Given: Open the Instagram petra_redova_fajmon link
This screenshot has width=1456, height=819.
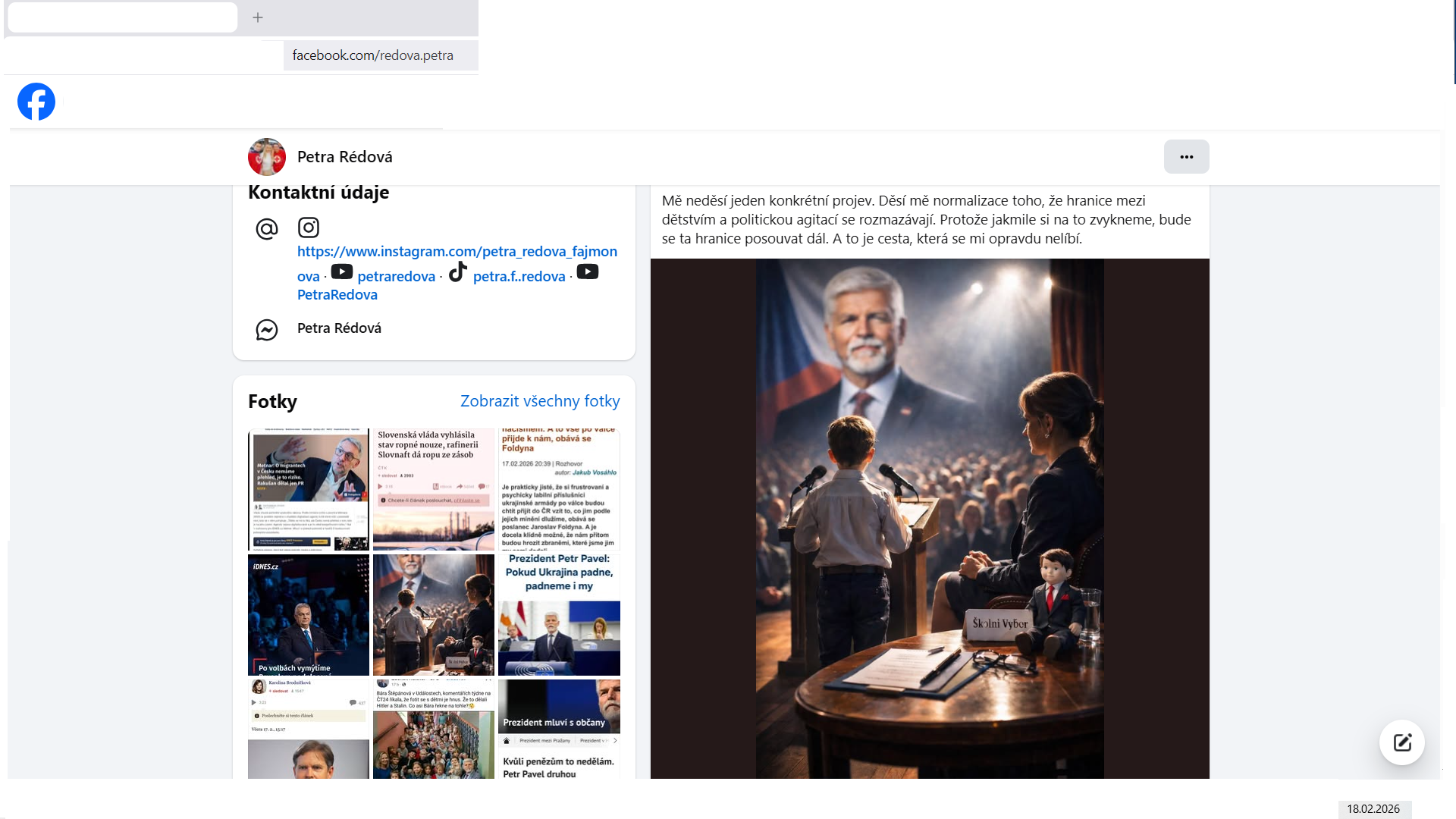Looking at the screenshot, I should pyautogui.click(x=457, y=252).
